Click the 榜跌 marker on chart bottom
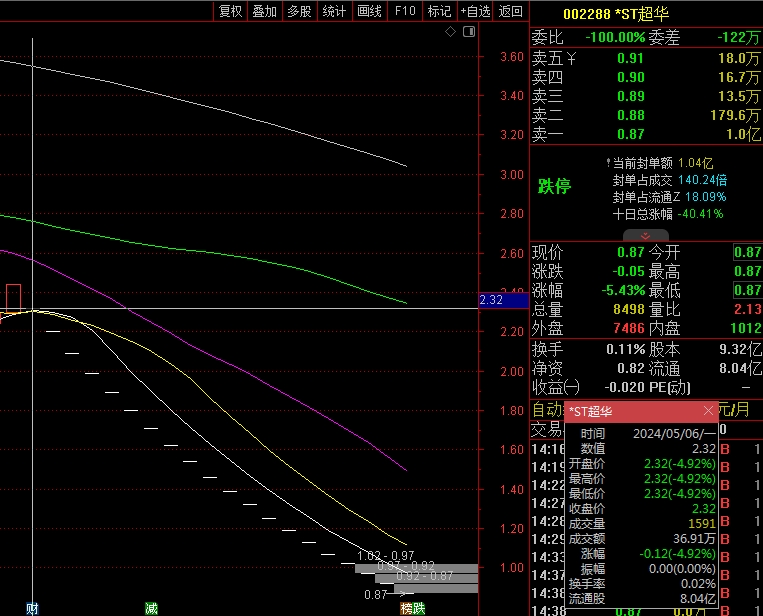763x616 pixels. [x=413, y=608]
